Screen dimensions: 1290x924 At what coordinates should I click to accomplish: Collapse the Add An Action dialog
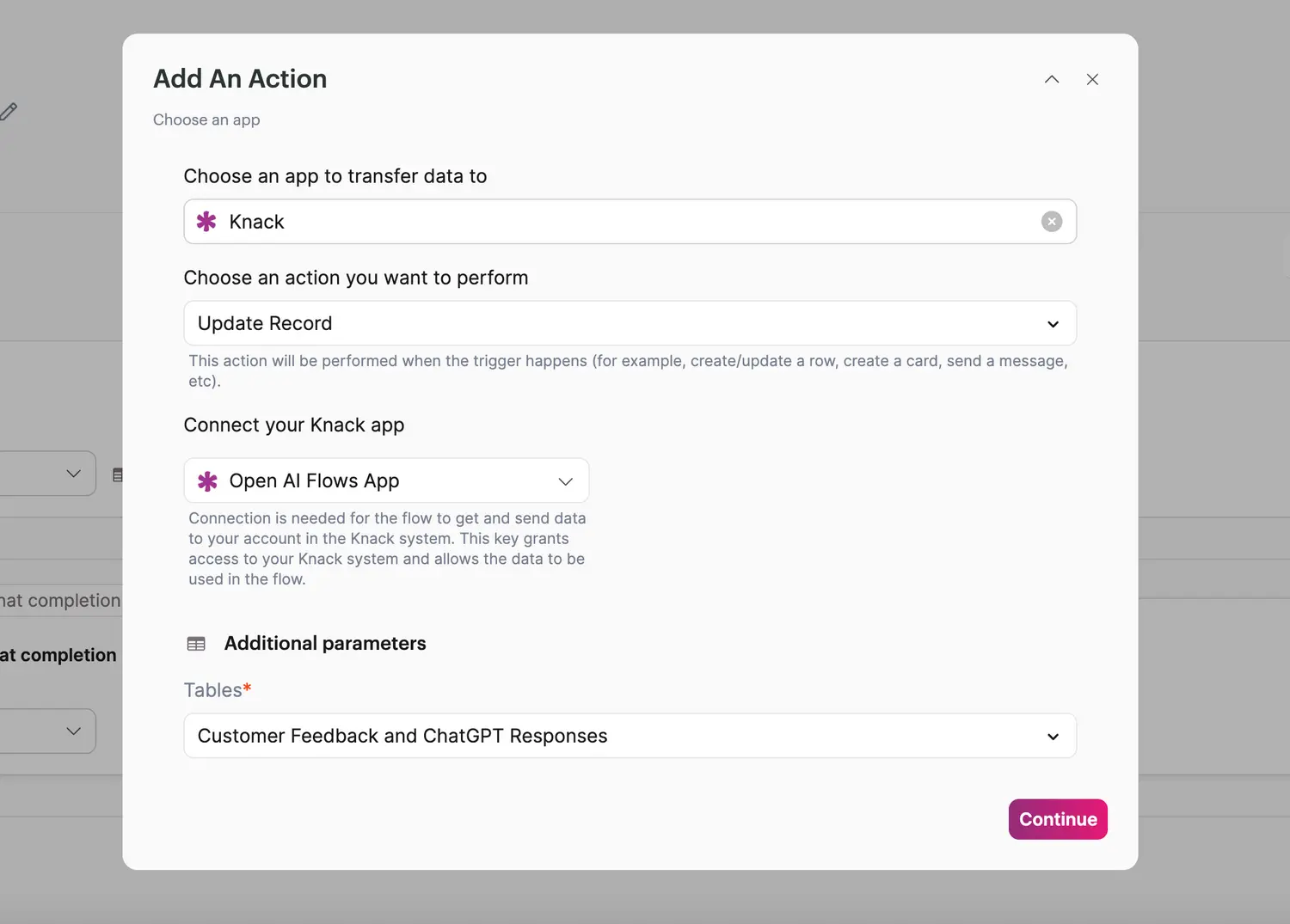(1051, 79)
